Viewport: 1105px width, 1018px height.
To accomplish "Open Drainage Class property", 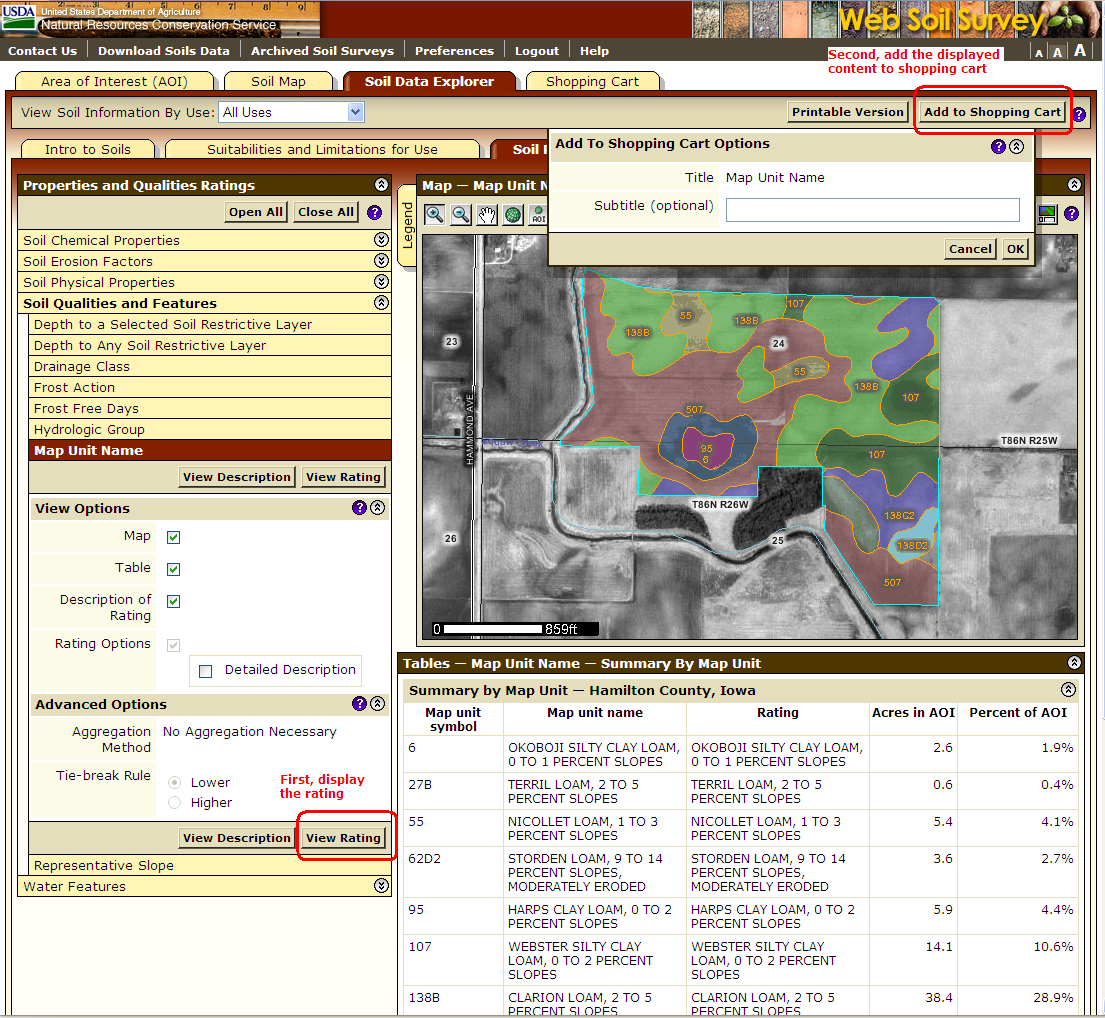I will [x=210, y=366].
